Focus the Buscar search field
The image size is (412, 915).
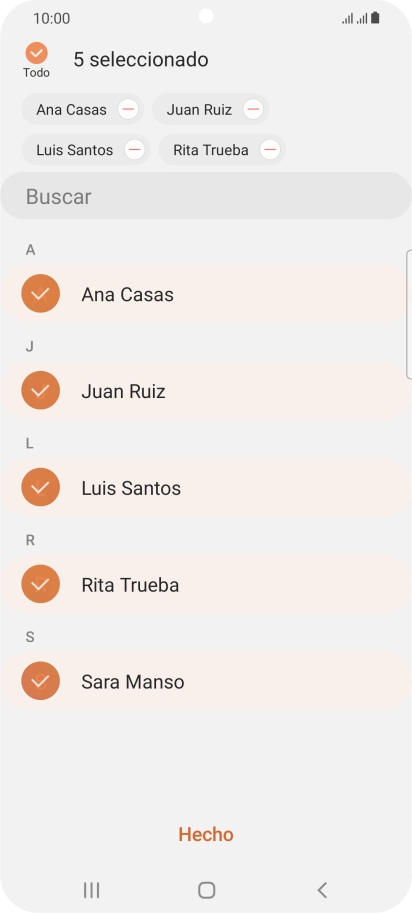tap(206, 196)
